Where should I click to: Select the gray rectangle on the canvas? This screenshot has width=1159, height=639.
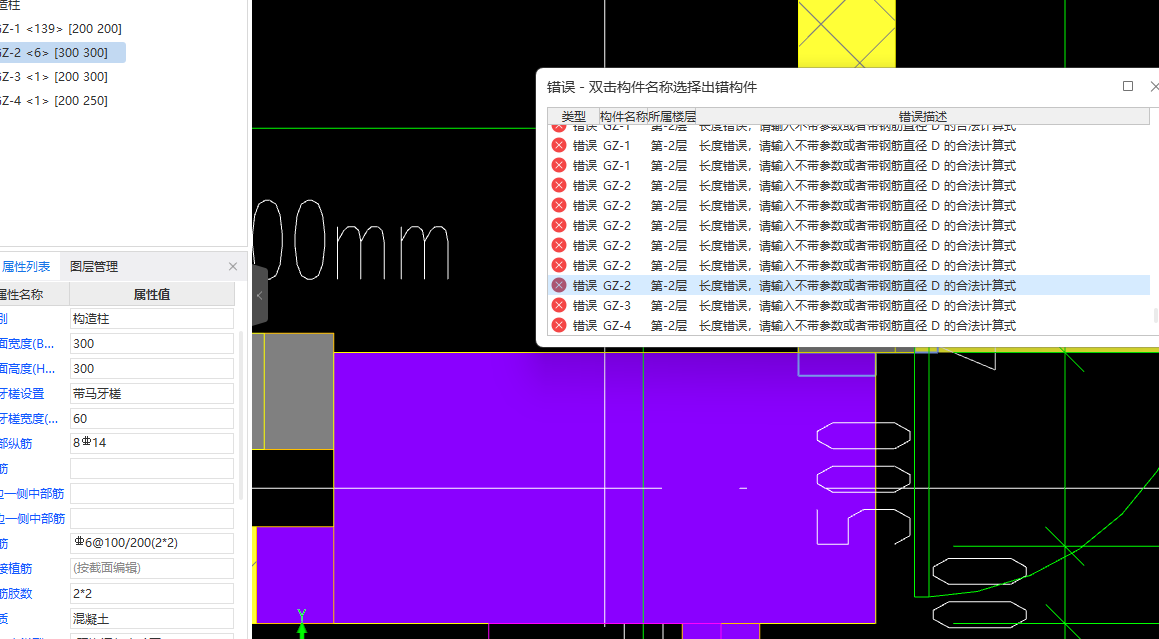tap(299, 391)
